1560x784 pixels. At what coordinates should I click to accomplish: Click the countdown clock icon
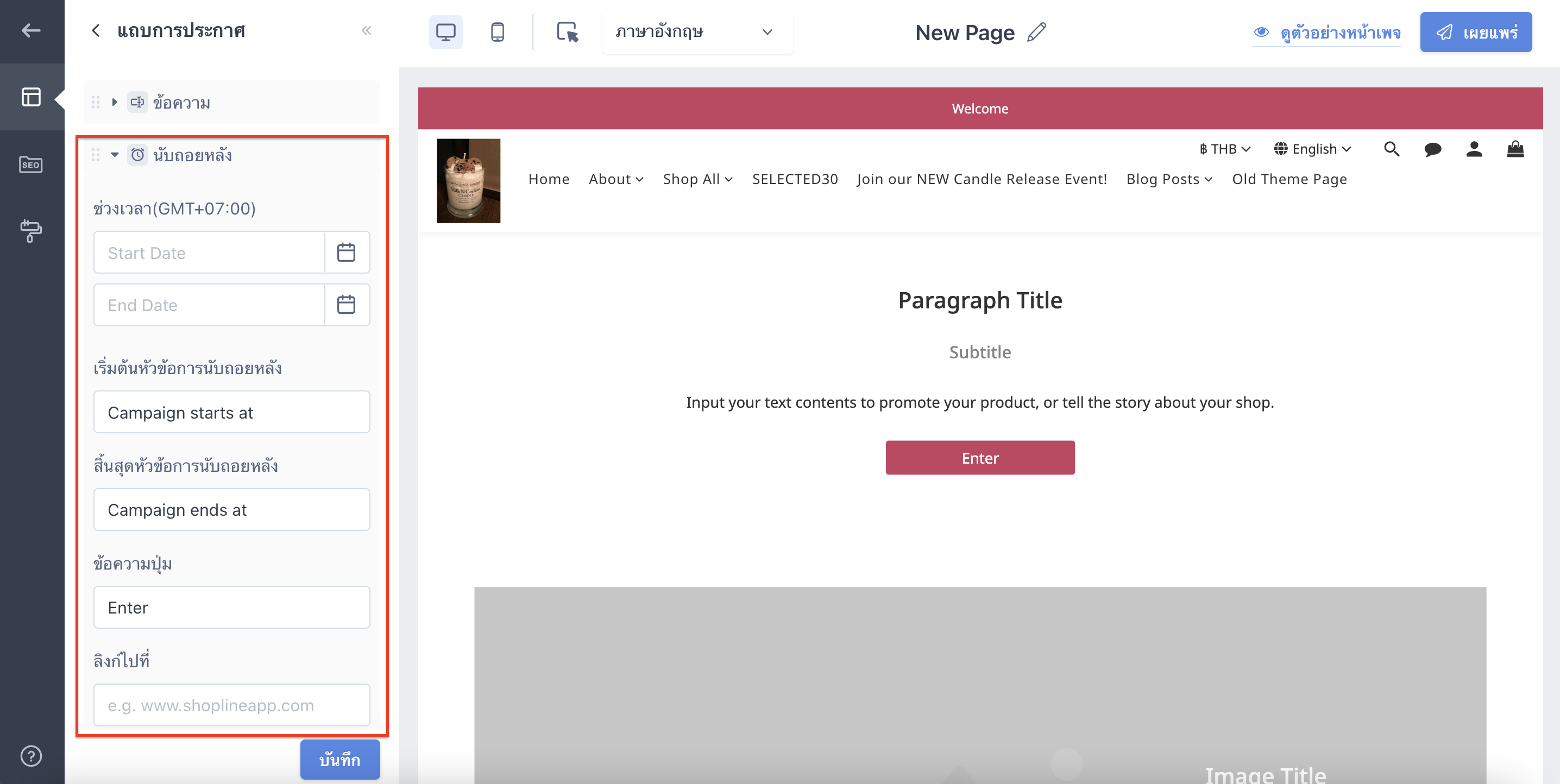pyautogui.click(x=137, y=155)
